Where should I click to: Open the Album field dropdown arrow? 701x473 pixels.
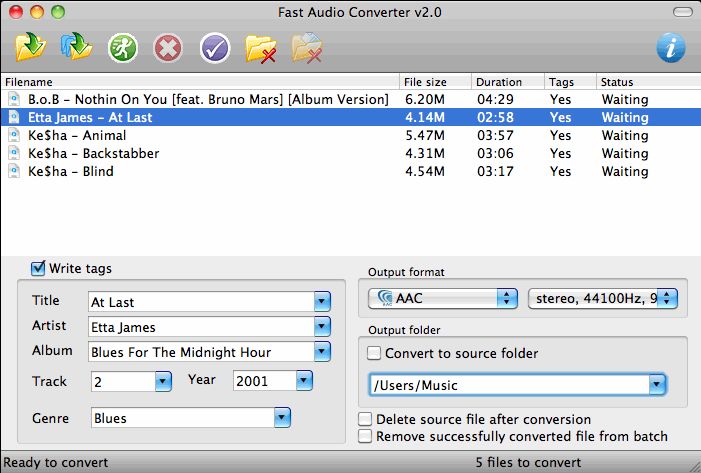(322, 352)
